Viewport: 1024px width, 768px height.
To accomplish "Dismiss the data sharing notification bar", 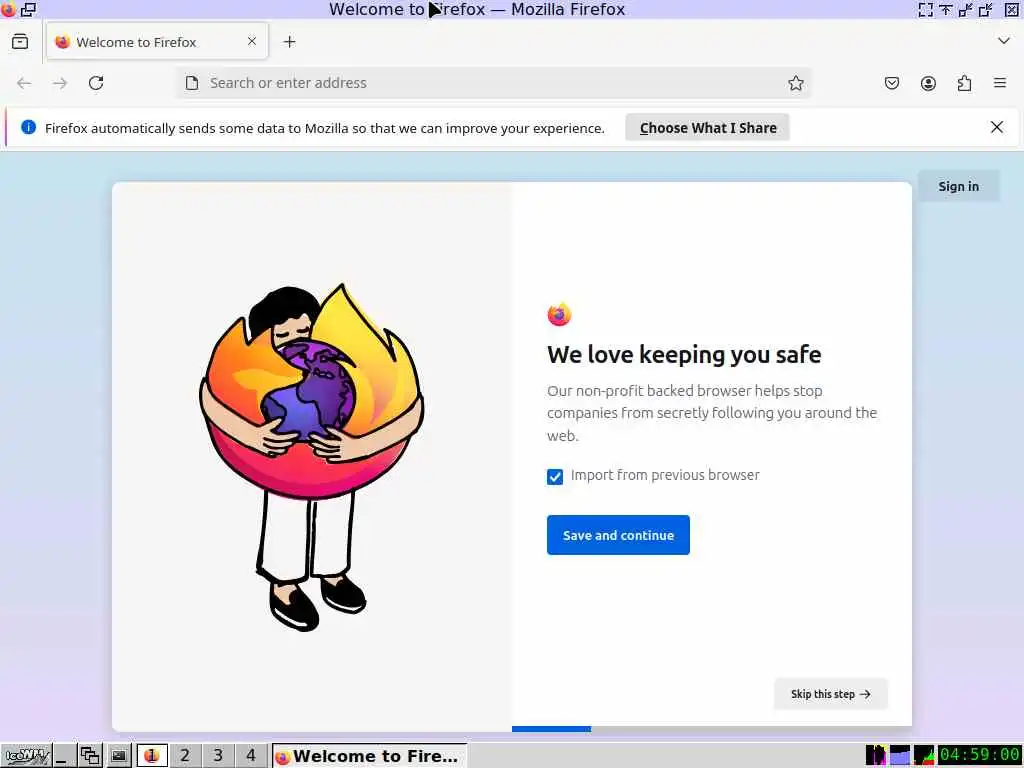I will point(997,127).
